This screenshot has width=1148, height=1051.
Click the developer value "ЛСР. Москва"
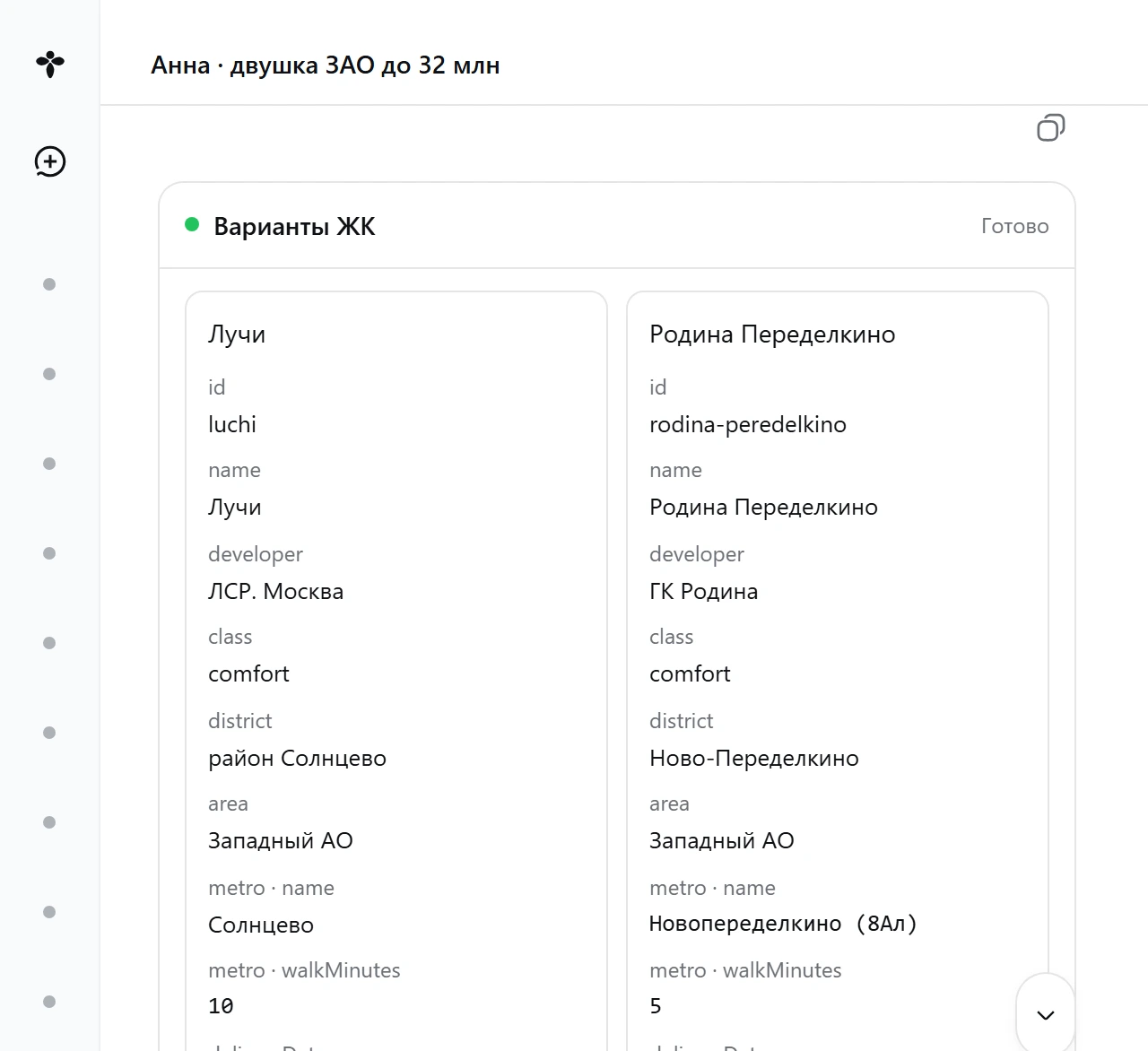click(275, 591)
